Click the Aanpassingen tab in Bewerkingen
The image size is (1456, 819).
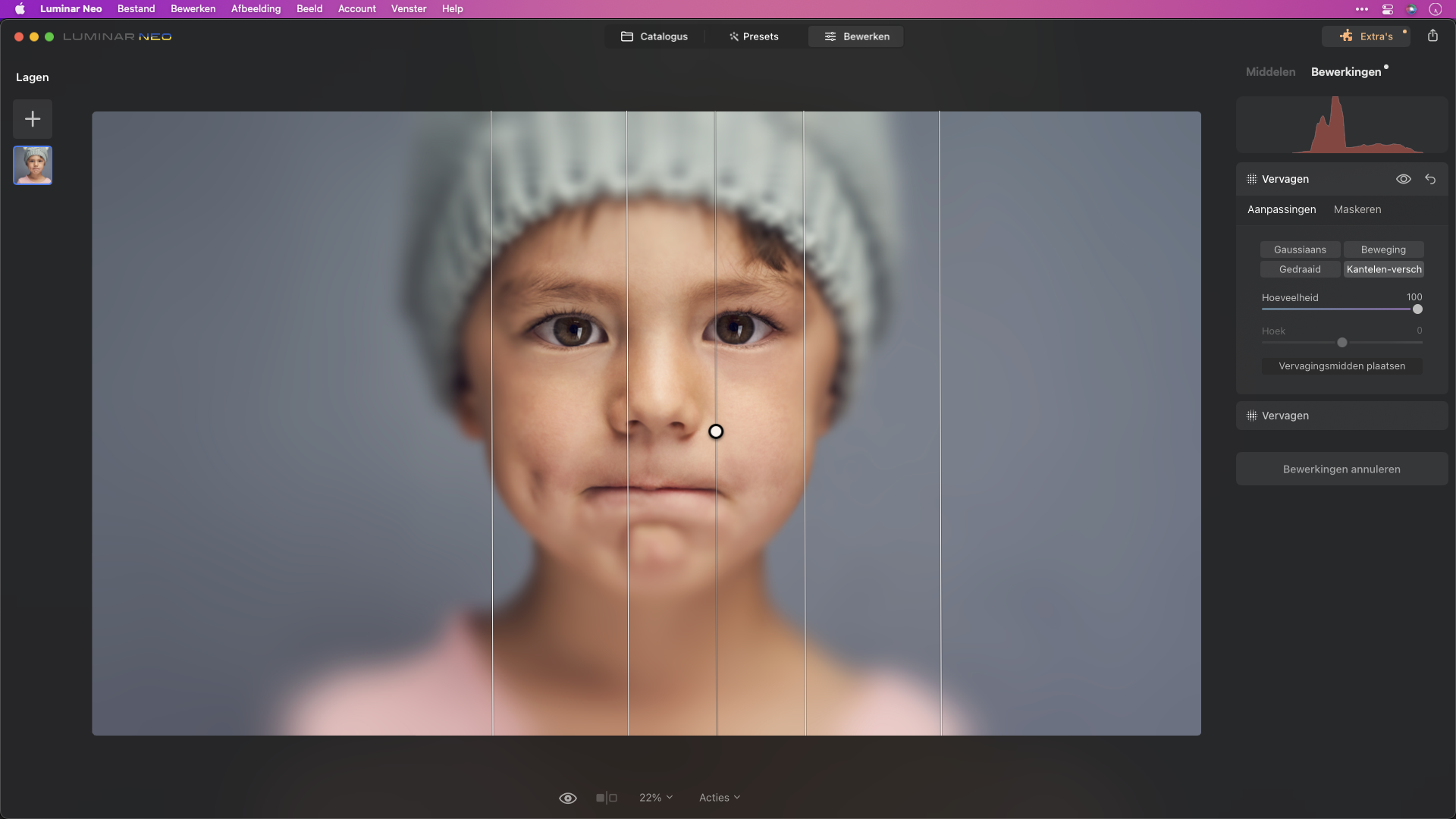(x=1282, y=209)
